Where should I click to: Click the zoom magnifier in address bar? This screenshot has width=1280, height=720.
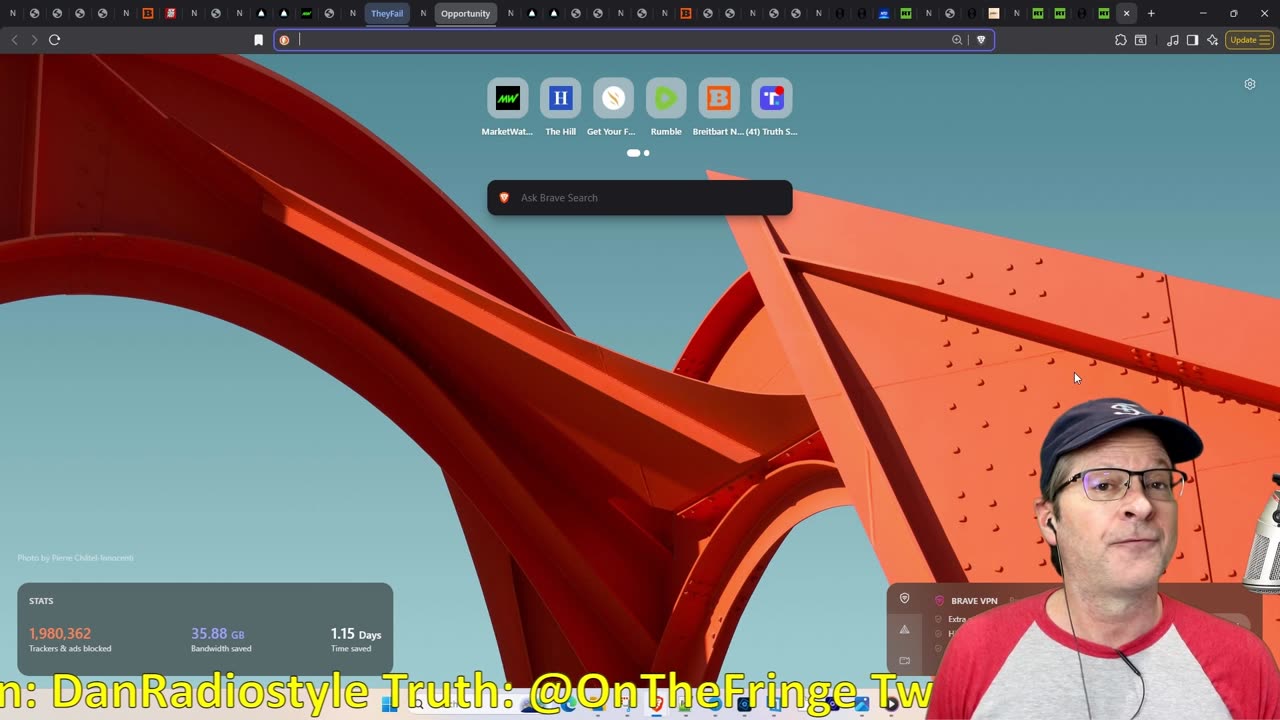[x=957, y=40]
